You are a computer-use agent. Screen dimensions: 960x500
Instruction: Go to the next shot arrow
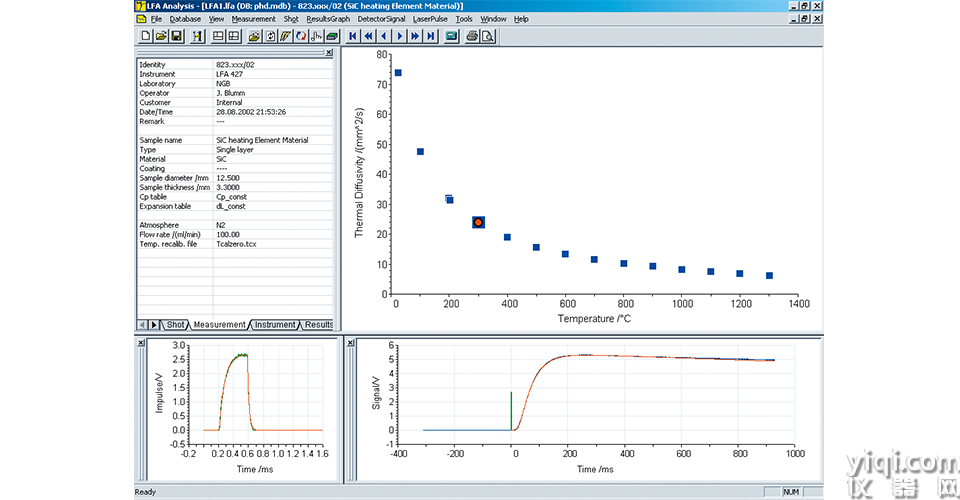(400, 36)
